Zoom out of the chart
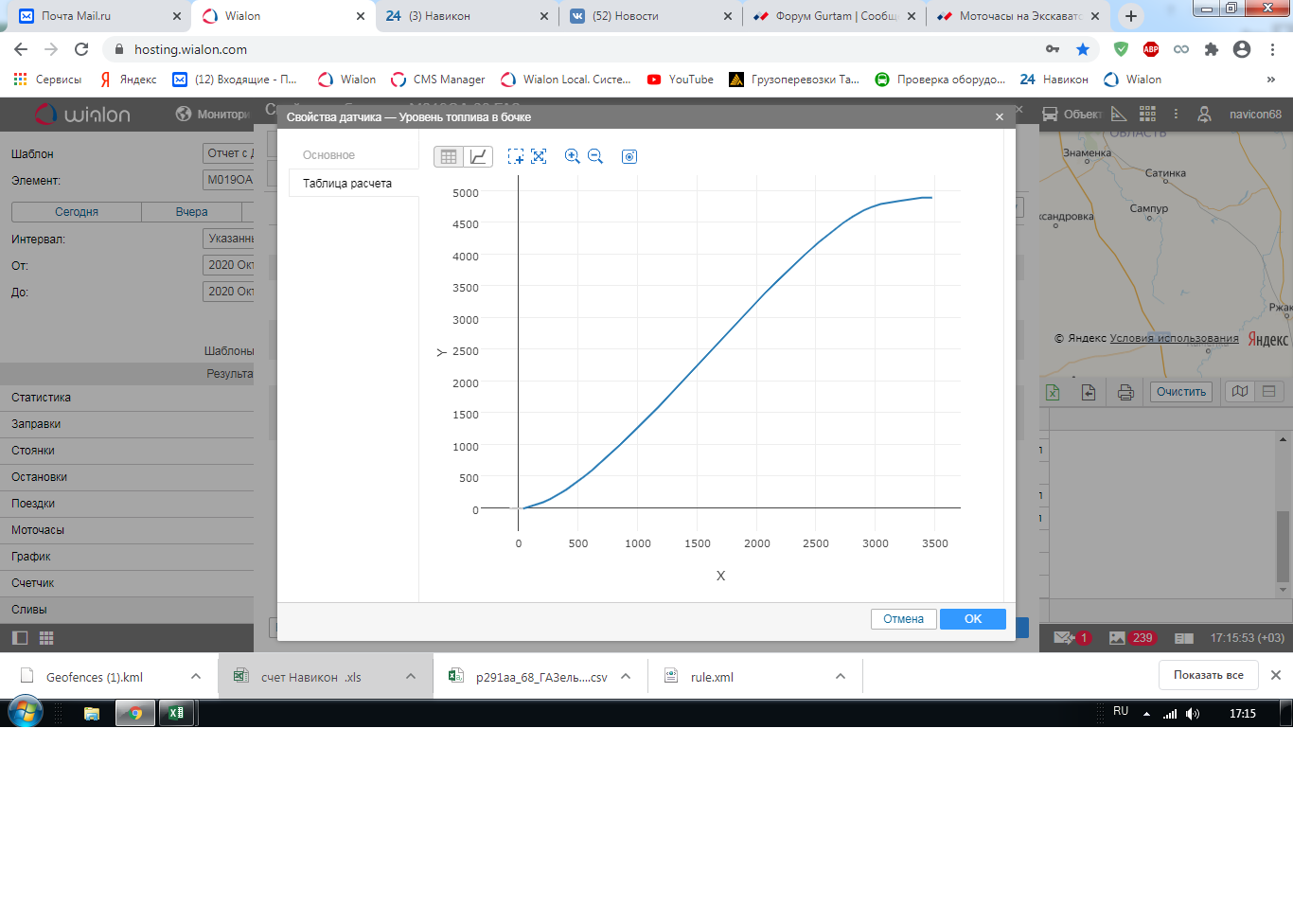1293x924 pixels. [x=595, y=156]
